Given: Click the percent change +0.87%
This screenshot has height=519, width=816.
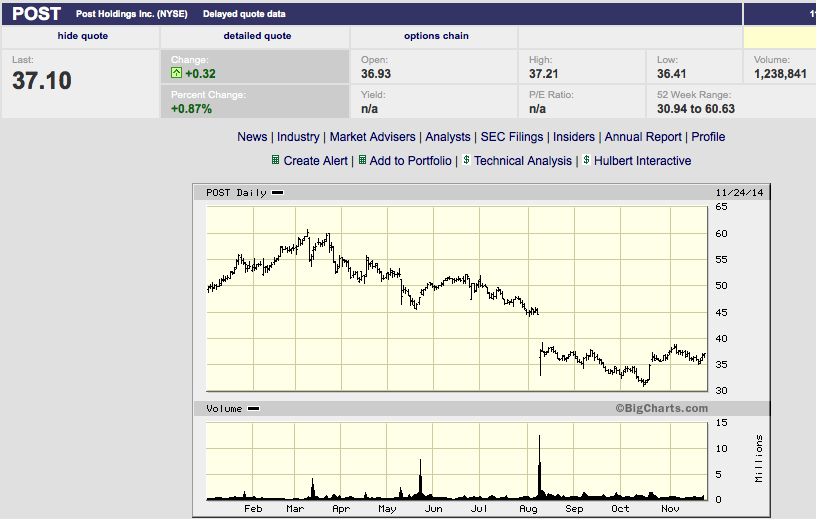Looking at the screenshot, I should pos(191,109).
